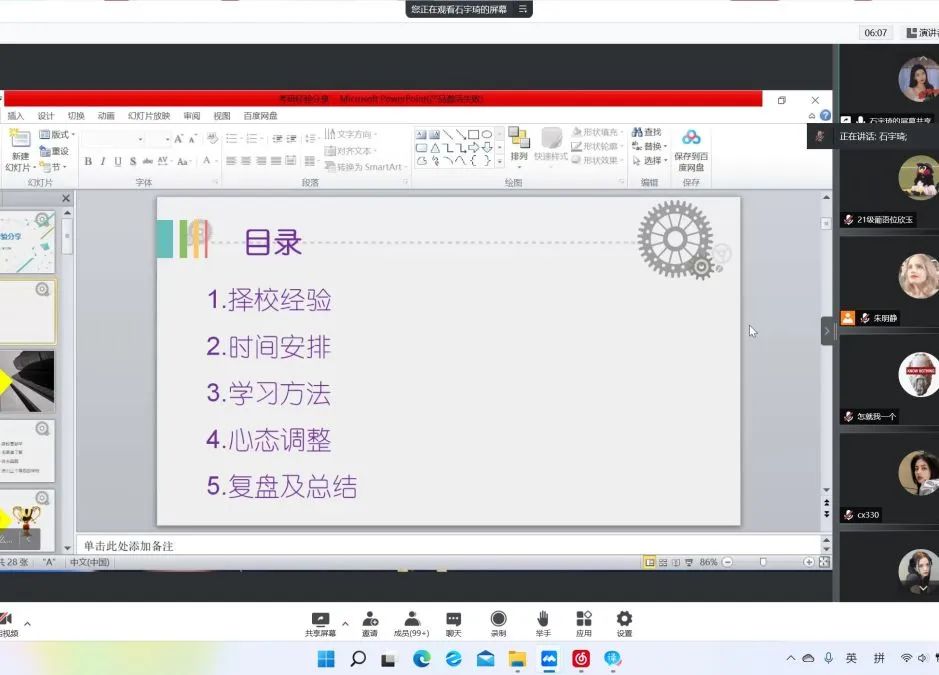Screen dimensions: 939x675
Task: Open the font name combo box
Action: click(113, 139)
